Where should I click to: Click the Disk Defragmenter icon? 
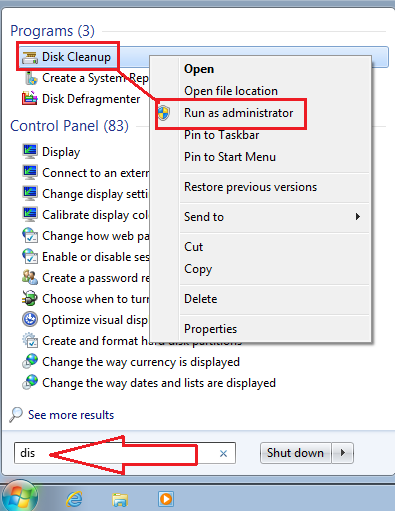pyautogui.click(x=30, y=99)
